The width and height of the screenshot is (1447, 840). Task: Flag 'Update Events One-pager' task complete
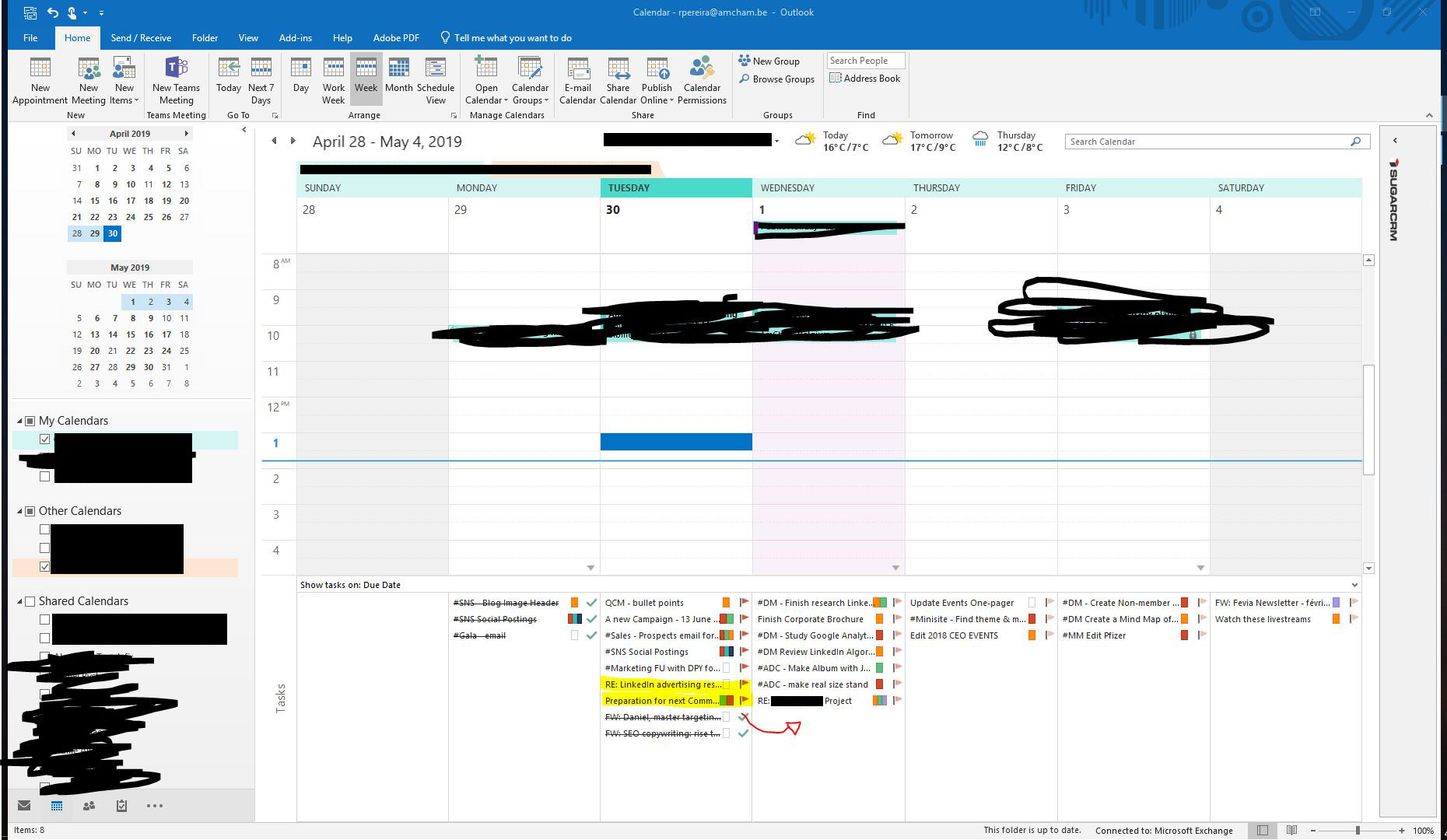[x=1049, y=603]
